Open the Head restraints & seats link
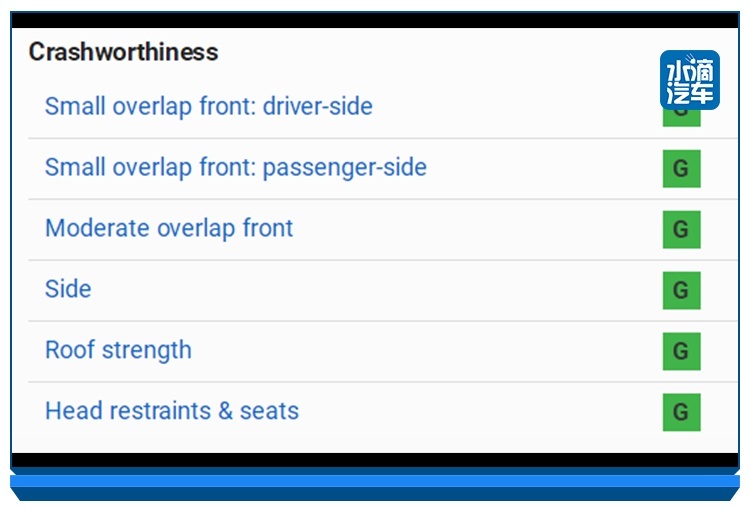This screenshot has height=510, width=750. click(x=172, y=410)
